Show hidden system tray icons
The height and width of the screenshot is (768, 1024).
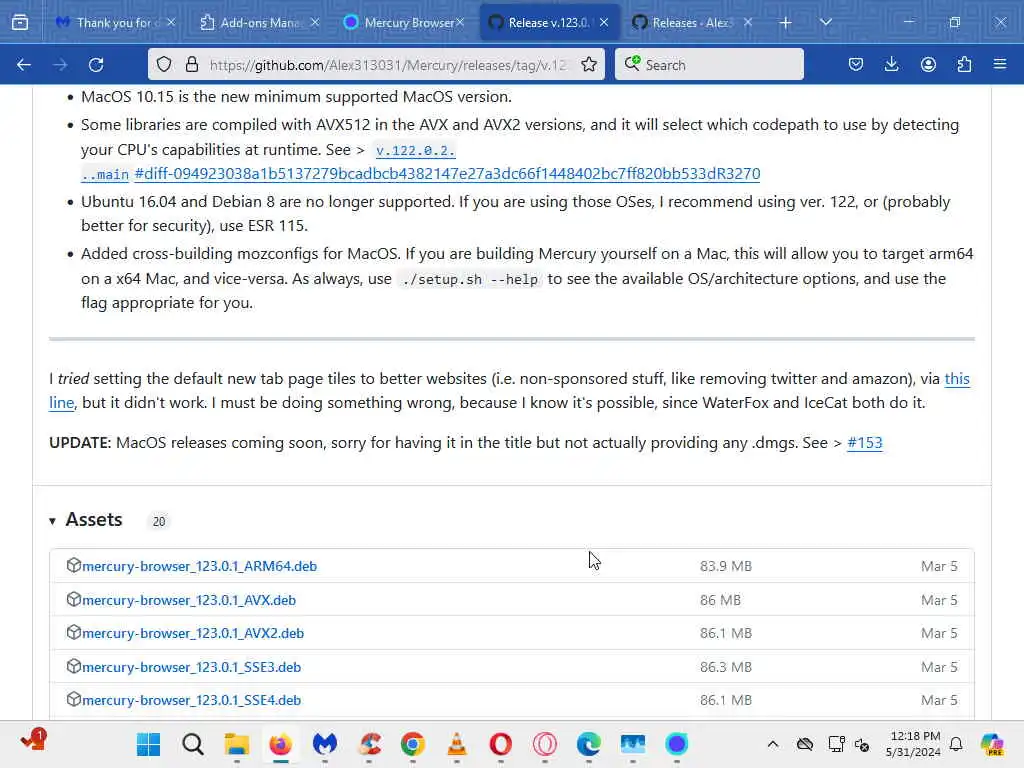coord(773,744)
